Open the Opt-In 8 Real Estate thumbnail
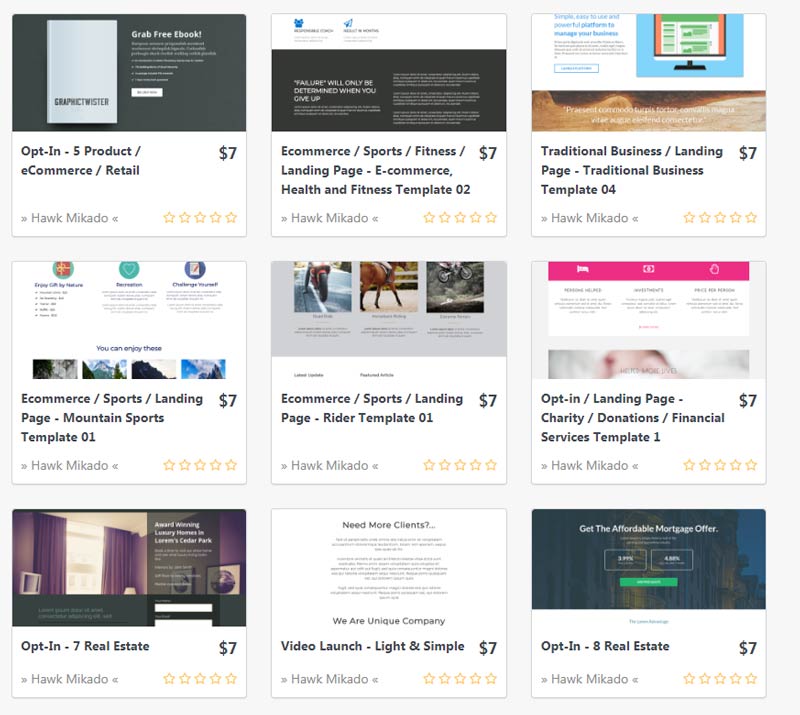 [648, 568]
